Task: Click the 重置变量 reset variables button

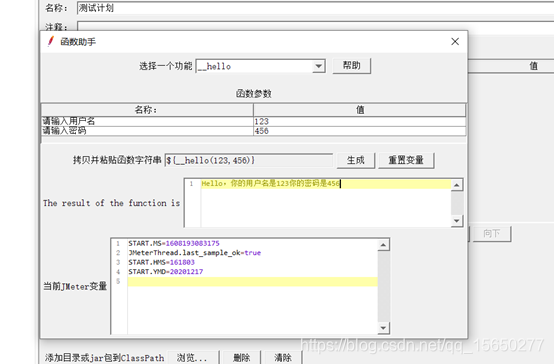Action: pyautogui.click(x=406, y=160)
